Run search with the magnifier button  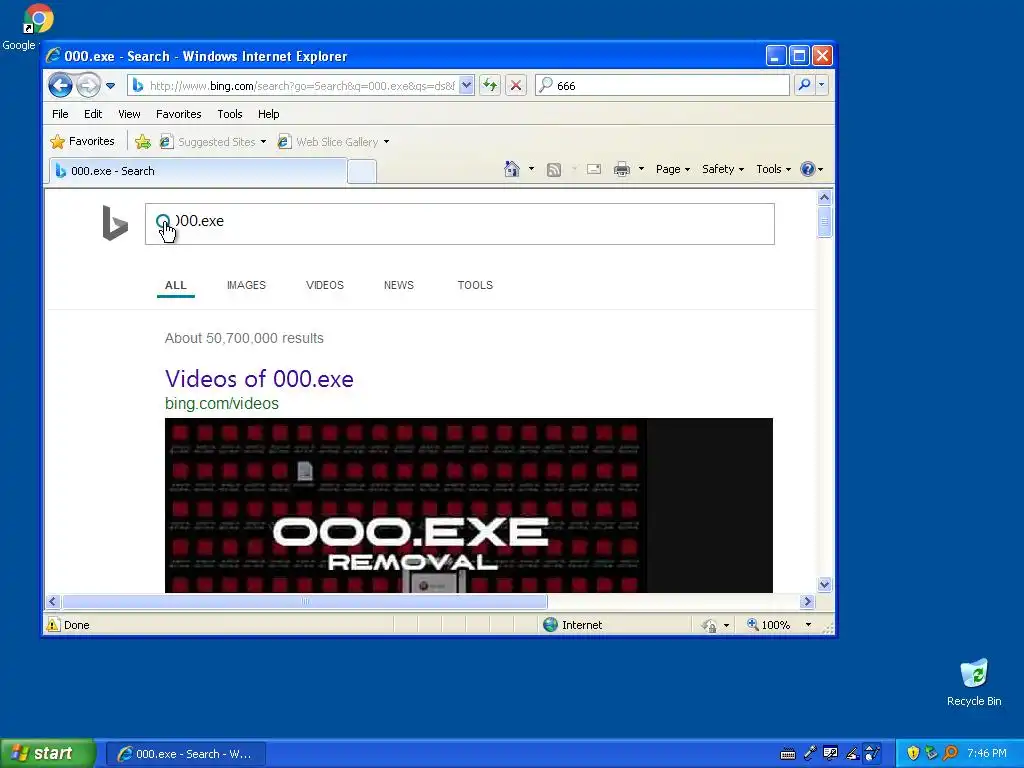[x=805, y=85]
